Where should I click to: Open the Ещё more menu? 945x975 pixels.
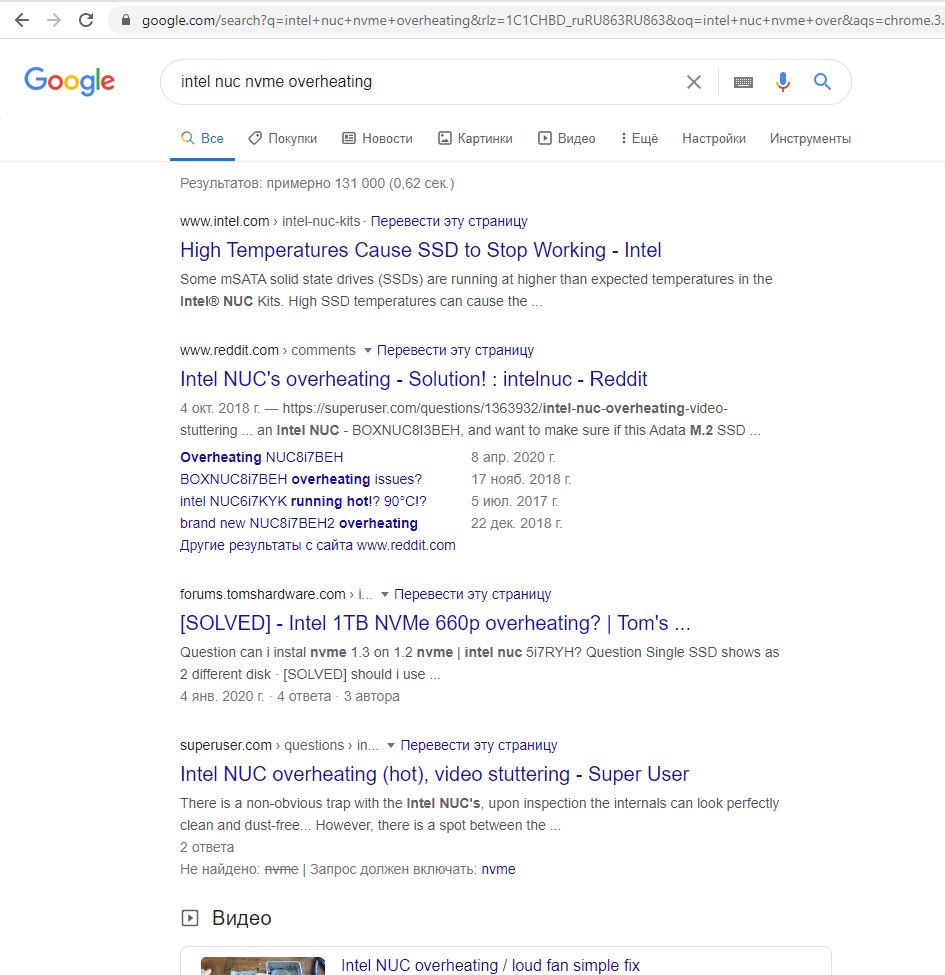pyautogui.click(x=639, y=138)
